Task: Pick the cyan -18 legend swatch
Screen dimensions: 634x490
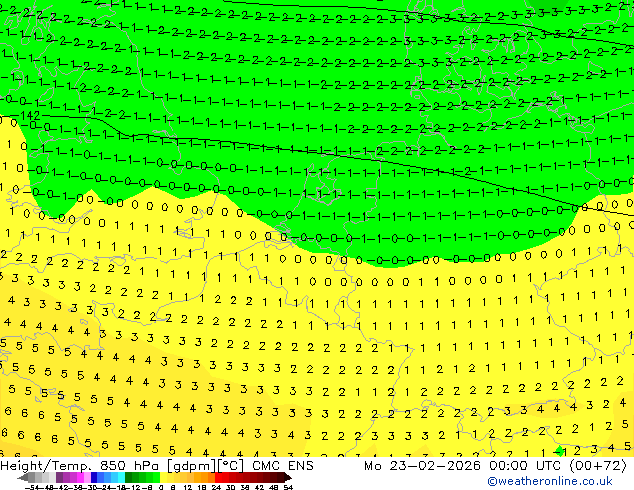Action: pos(121,478)
